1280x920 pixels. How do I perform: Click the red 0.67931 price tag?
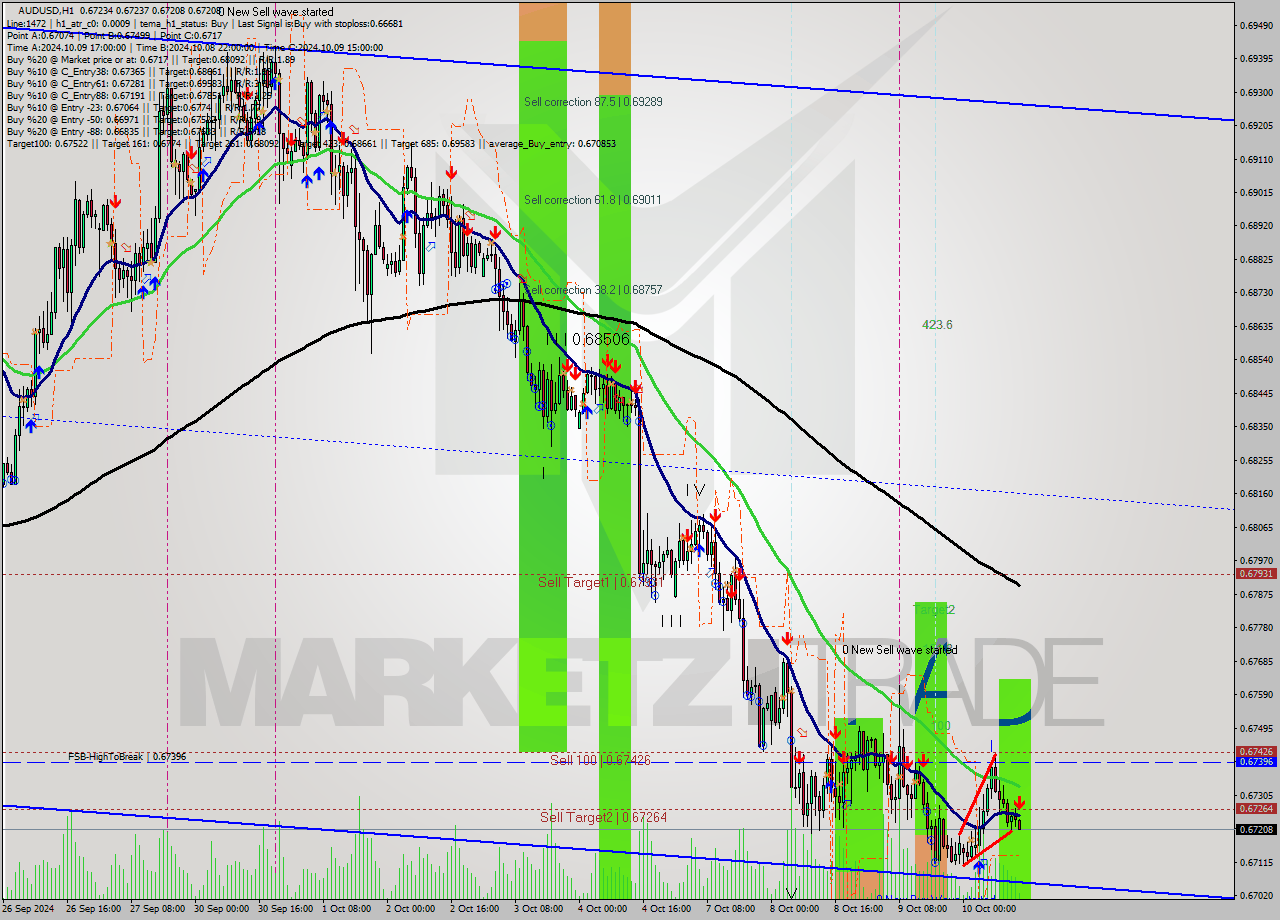1256,574
